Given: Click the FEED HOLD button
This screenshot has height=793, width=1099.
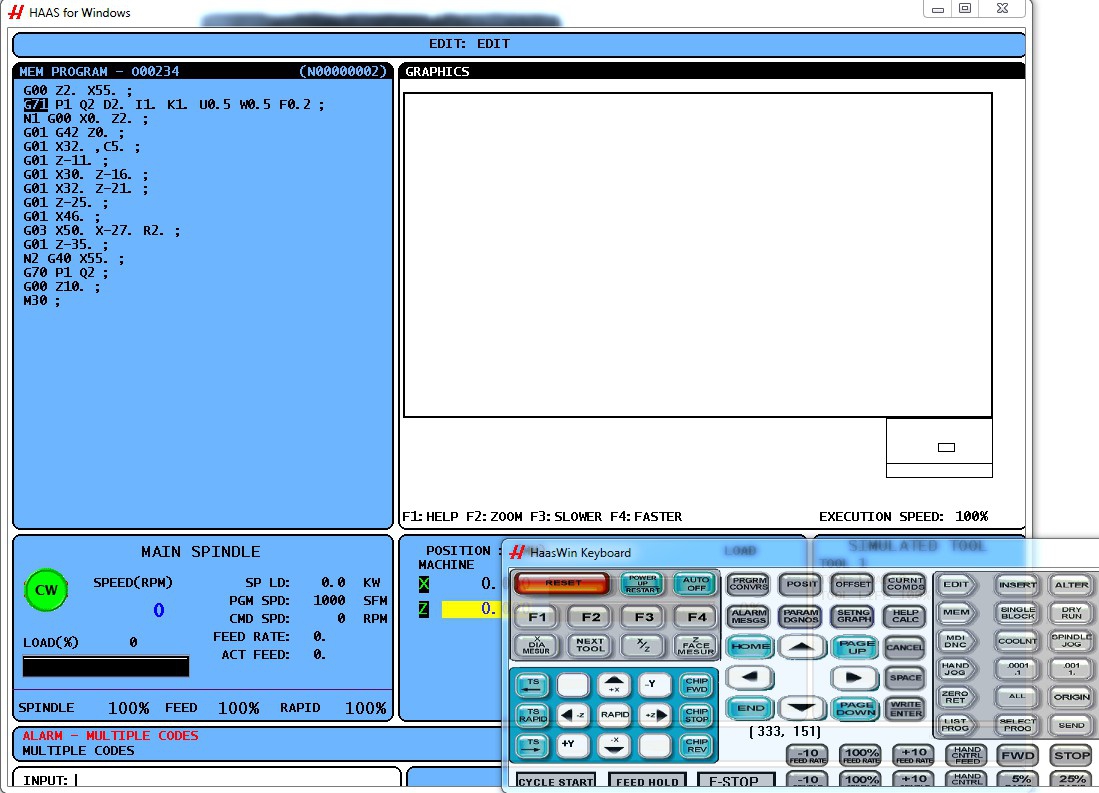Looking at the screenshot, I should coord(648,781).
